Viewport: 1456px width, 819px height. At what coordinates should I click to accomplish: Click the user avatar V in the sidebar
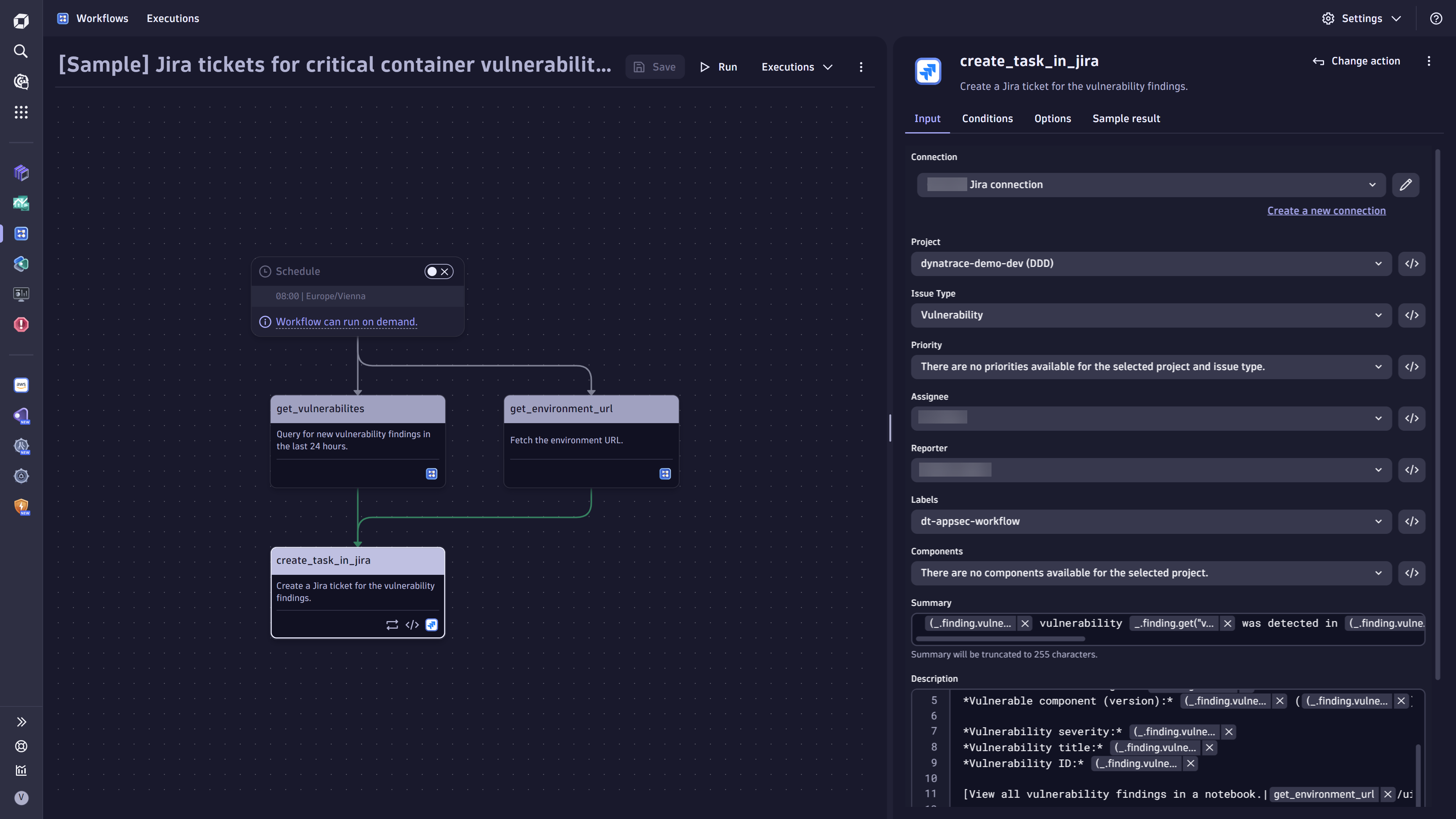(x=21, y=797)
